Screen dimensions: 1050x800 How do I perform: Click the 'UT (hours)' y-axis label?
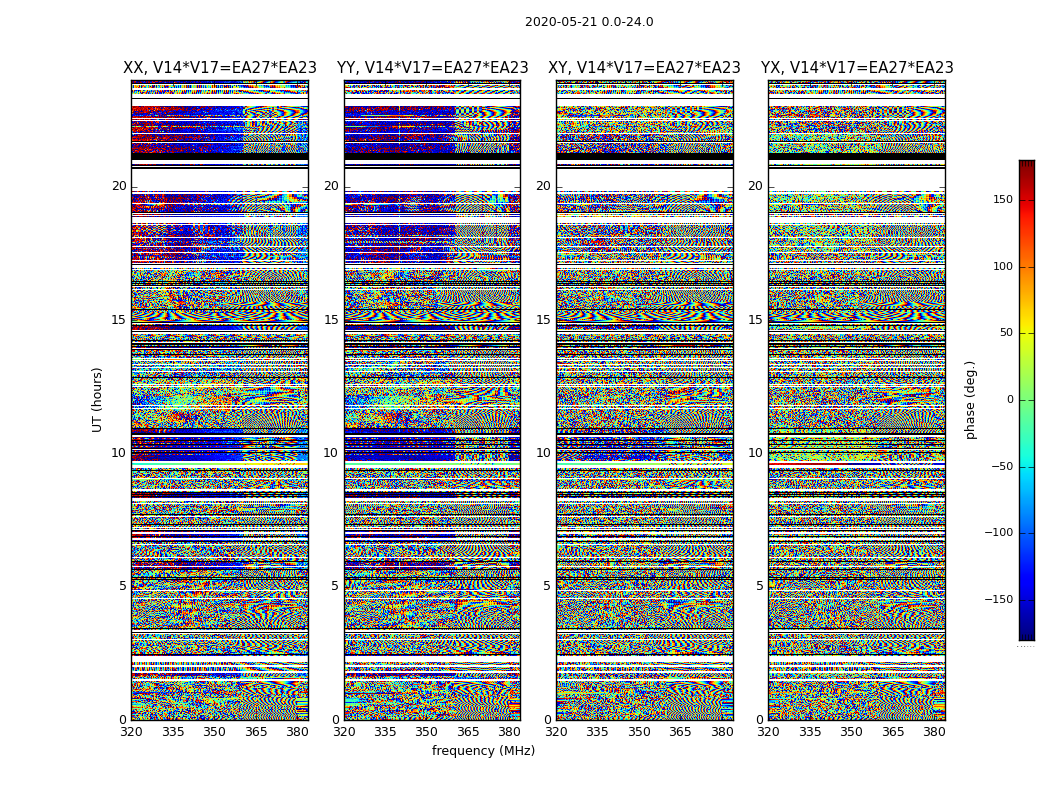click(98, 400)
